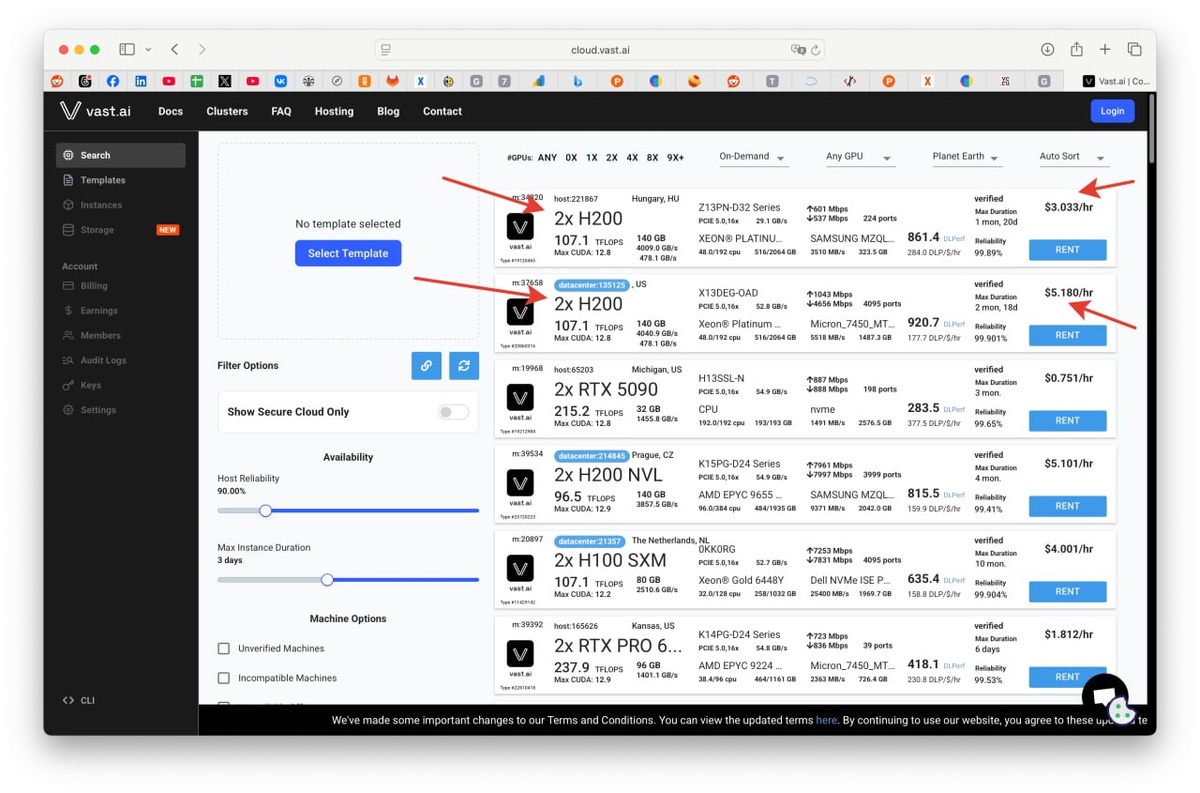Click the cloud.vast.ai address bar
The image size is (1200, 793).
coord(601,49)
